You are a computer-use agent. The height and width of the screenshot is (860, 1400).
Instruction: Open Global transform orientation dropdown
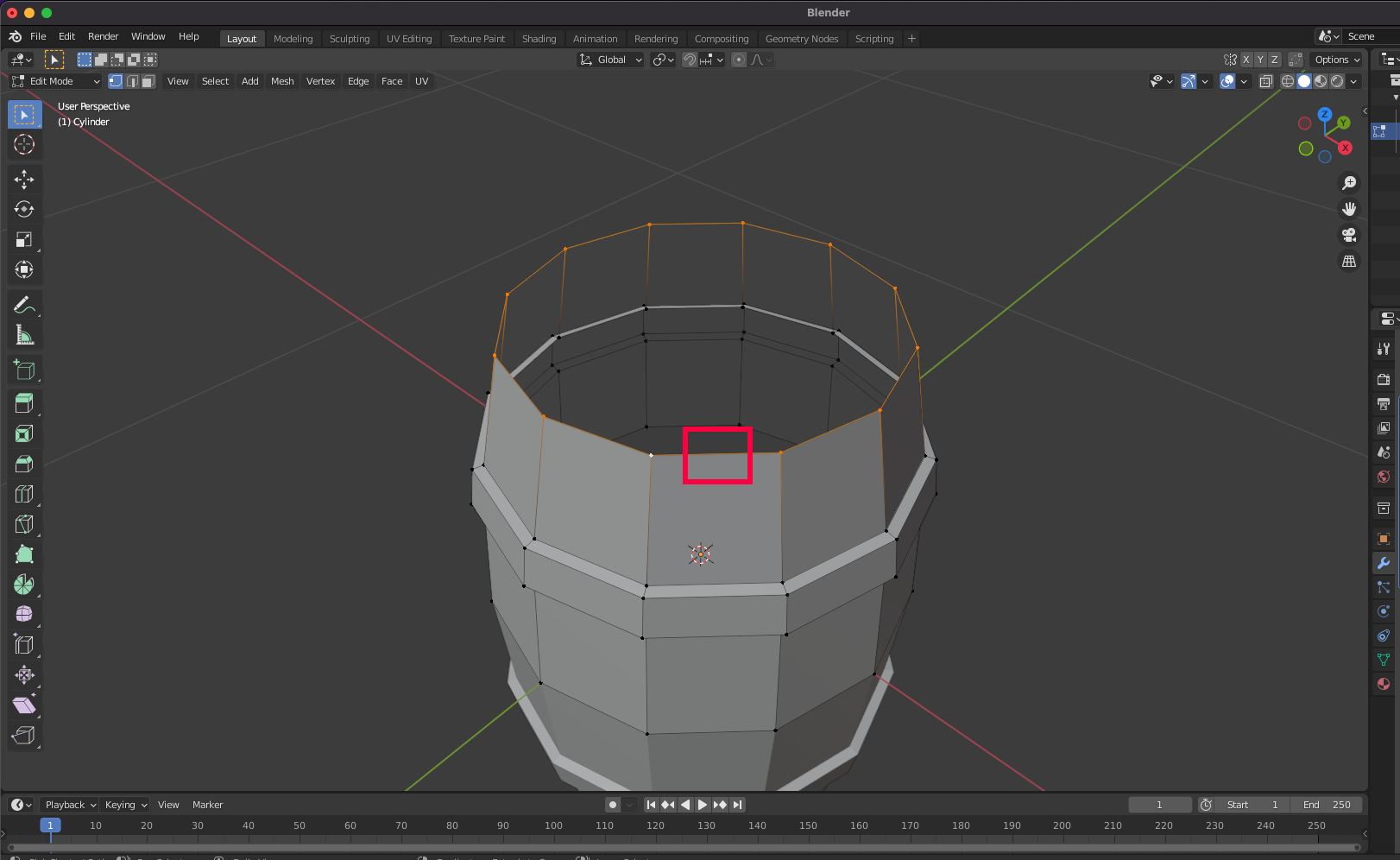tap(611, 60)
